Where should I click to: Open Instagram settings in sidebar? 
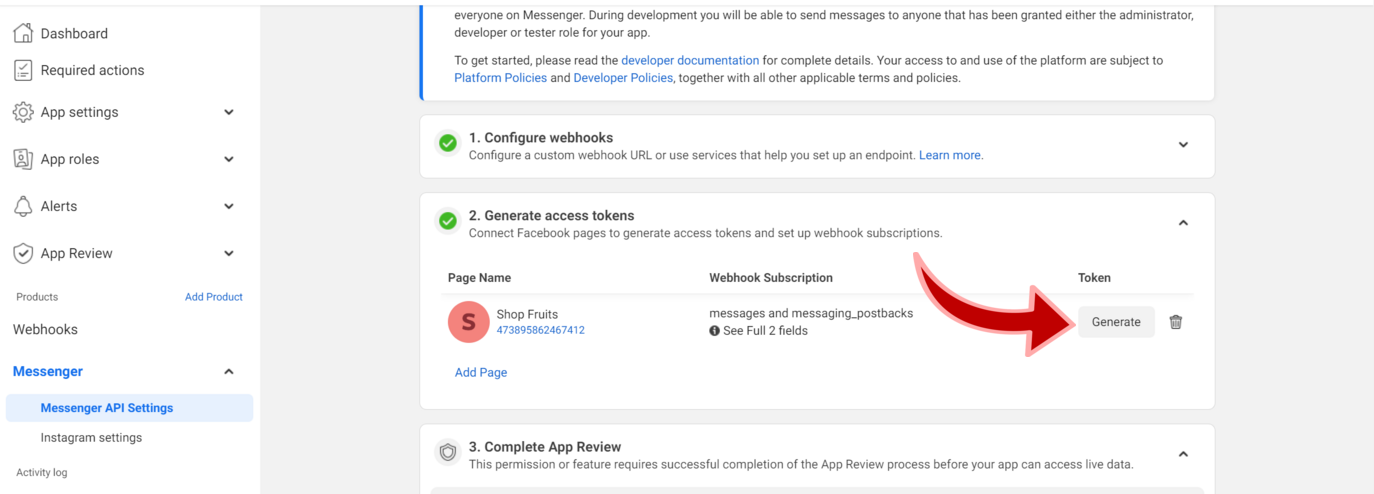pyautogui.click(x=91, y=438)
